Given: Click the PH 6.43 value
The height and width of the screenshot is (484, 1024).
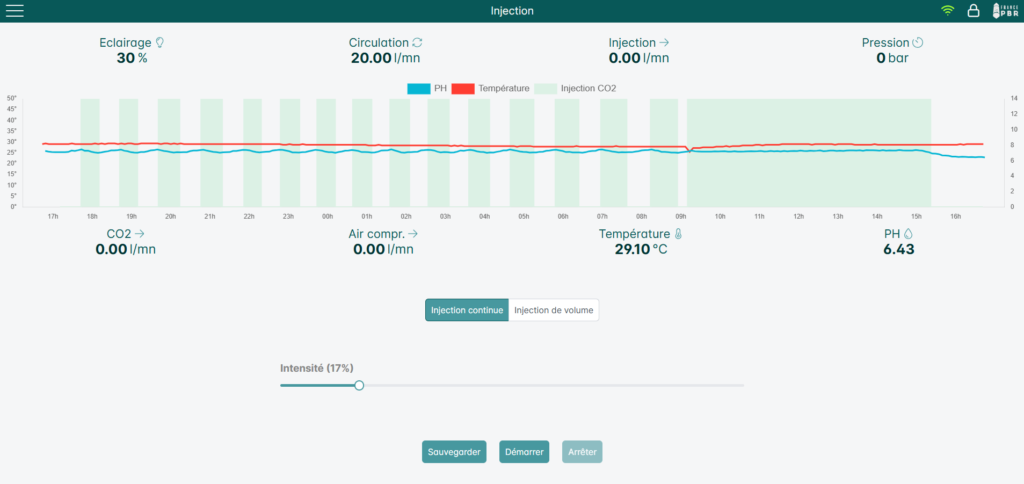Looking at the screenshot, I should (899, 250).
